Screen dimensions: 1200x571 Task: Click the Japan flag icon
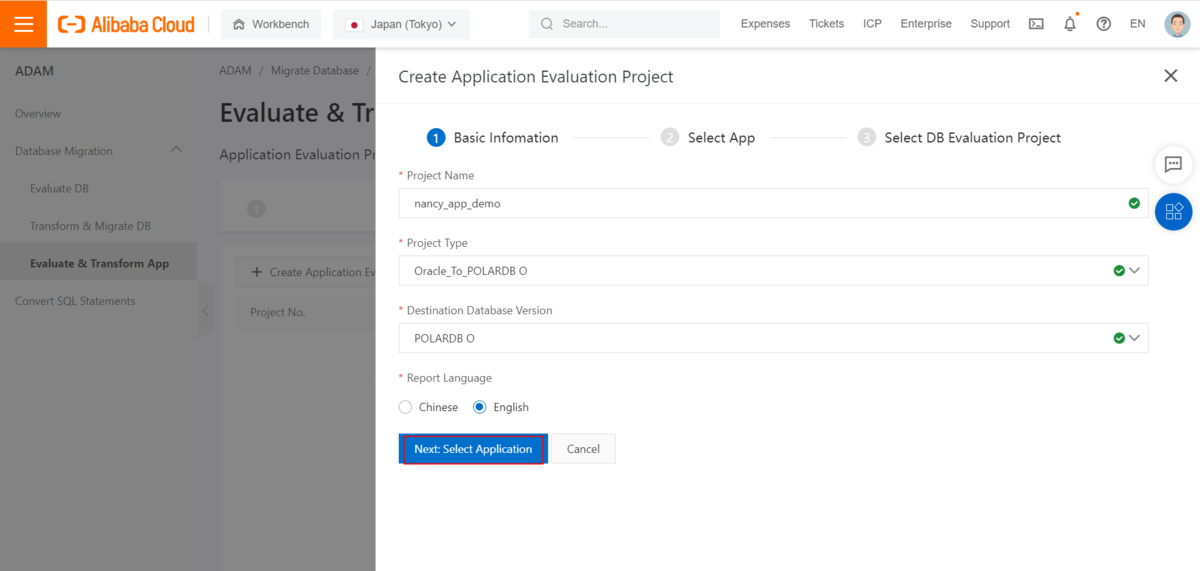coord(353,24)
